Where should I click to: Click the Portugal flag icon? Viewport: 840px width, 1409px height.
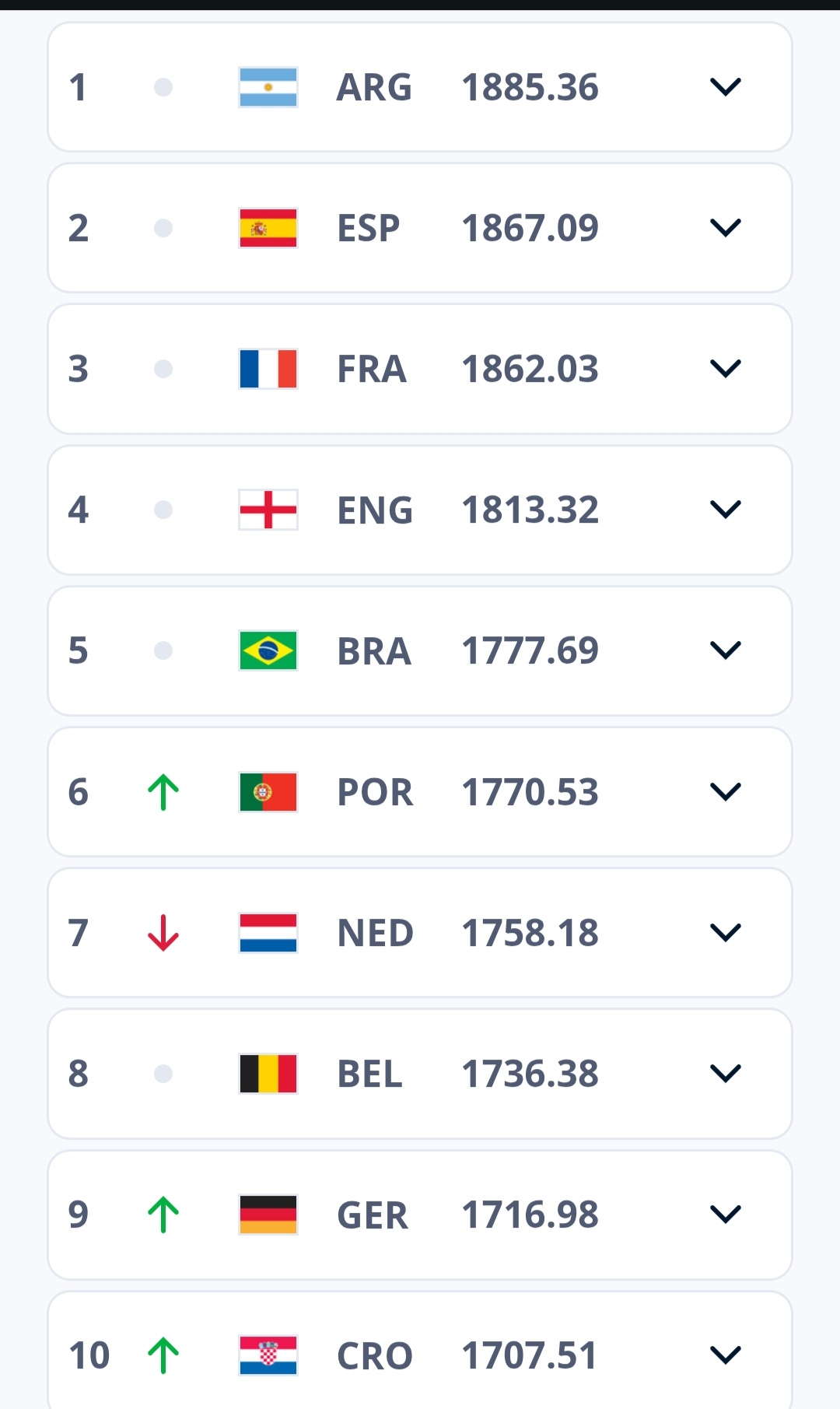pos(268,792)
